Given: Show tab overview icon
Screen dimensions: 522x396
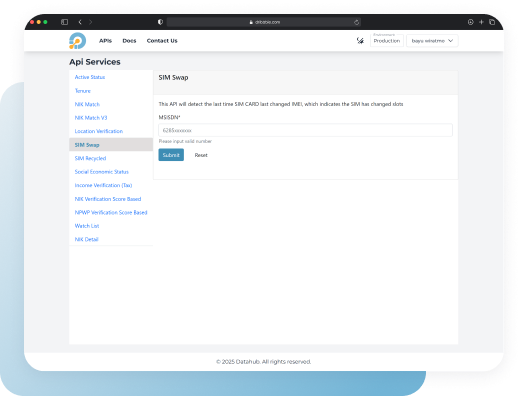Looking at the screenshot, I should pyautogui.click(x=492, y=22).
